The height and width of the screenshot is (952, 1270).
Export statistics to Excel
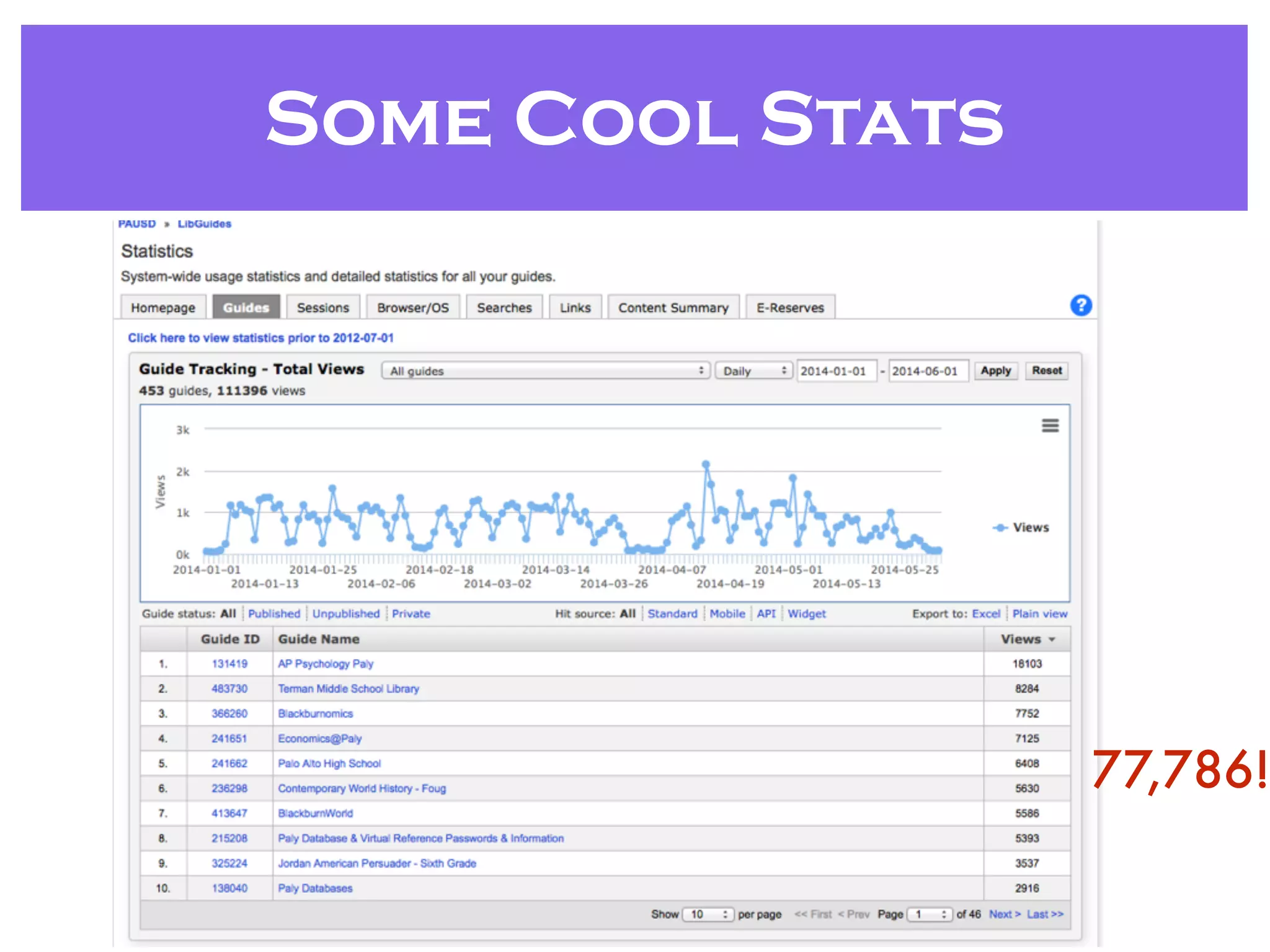coord(986,614)
